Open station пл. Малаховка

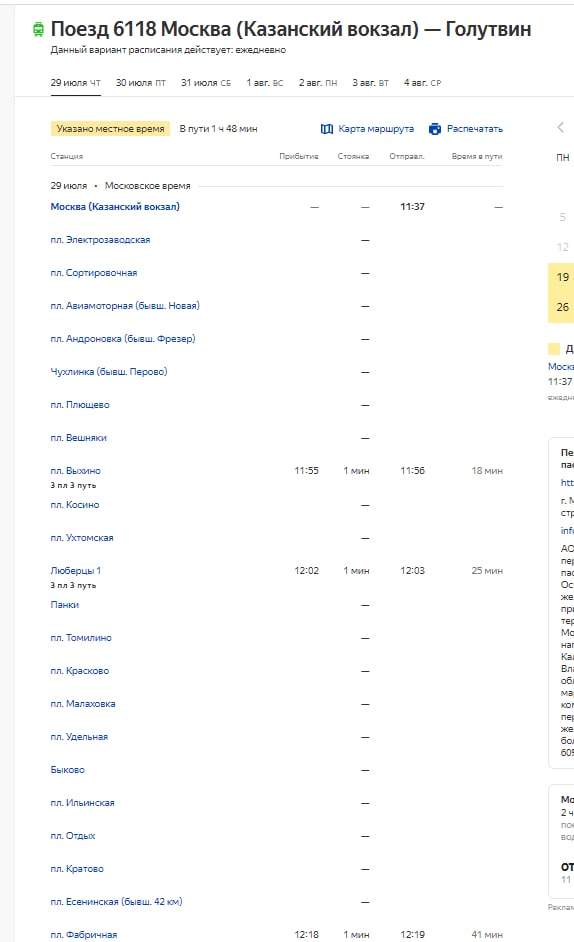tap(83, 704)
